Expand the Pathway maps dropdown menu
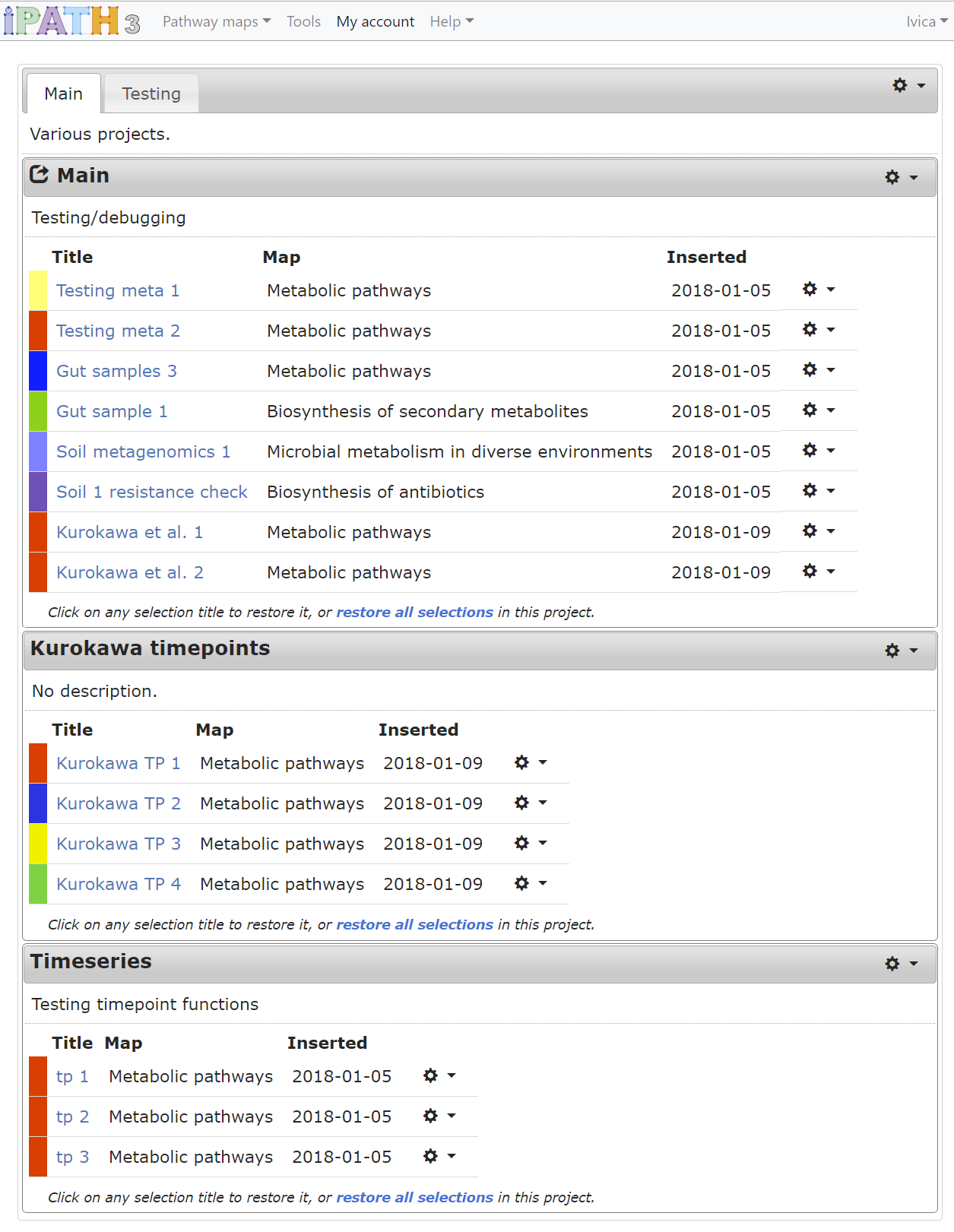This screenshot has width=954, height=1232. (x=216, y=21)
